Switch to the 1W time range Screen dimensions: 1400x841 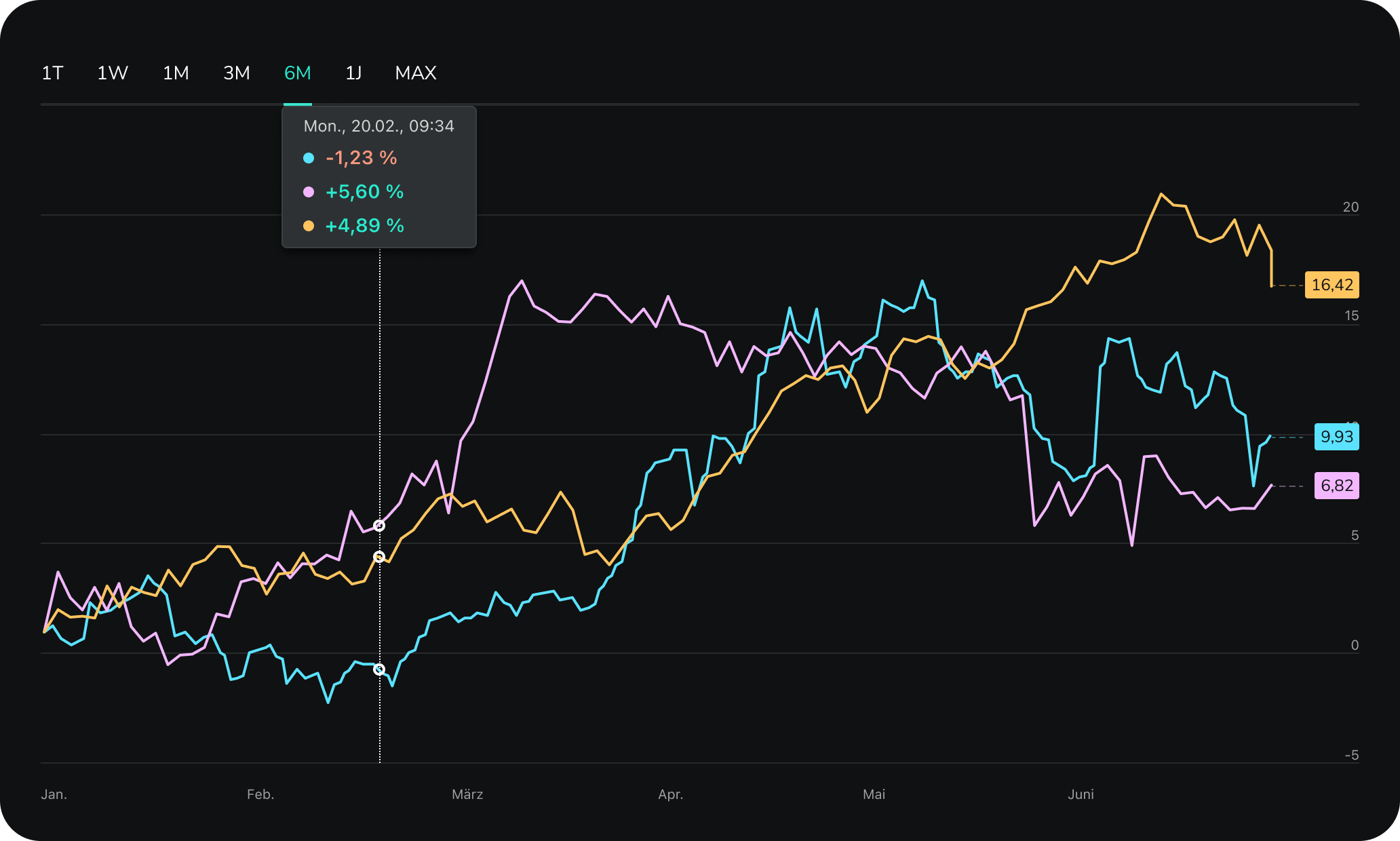(x=113, y=73)
